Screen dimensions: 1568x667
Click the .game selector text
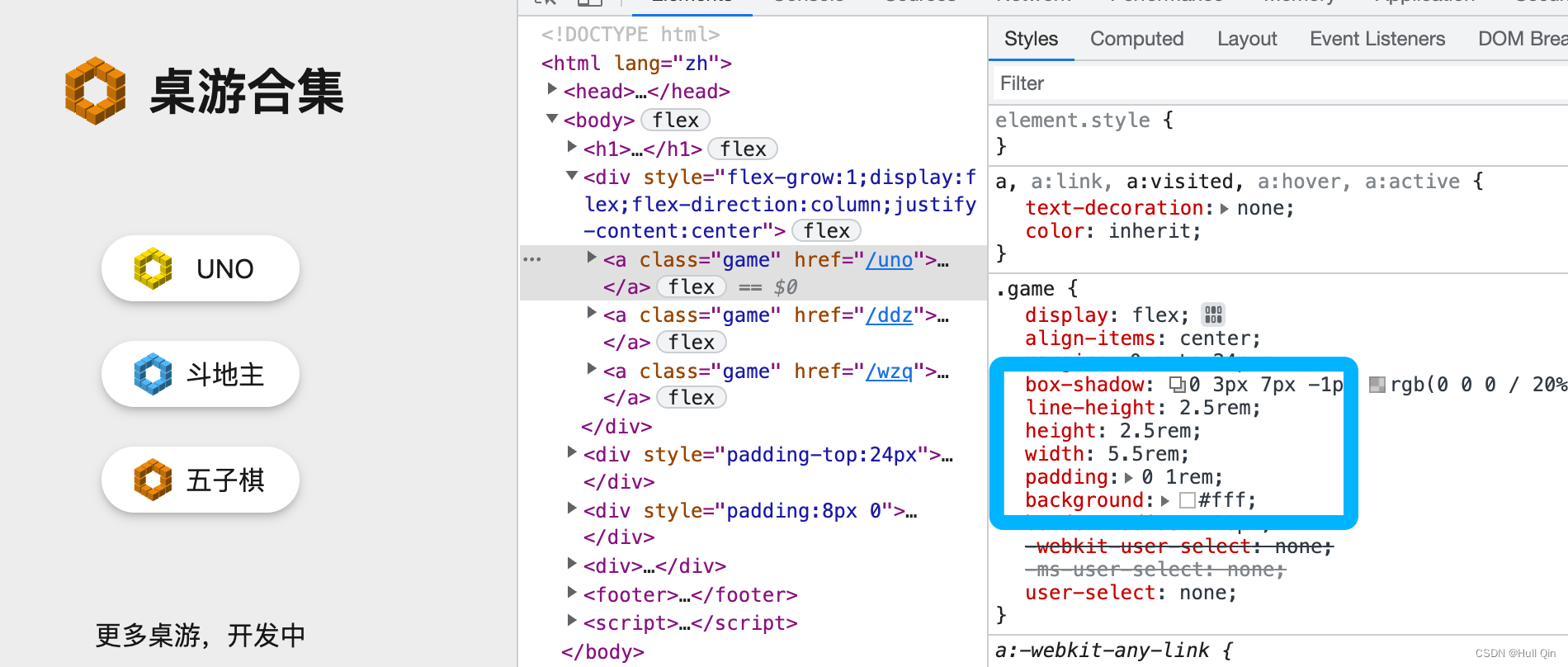tap(1024, 289)
